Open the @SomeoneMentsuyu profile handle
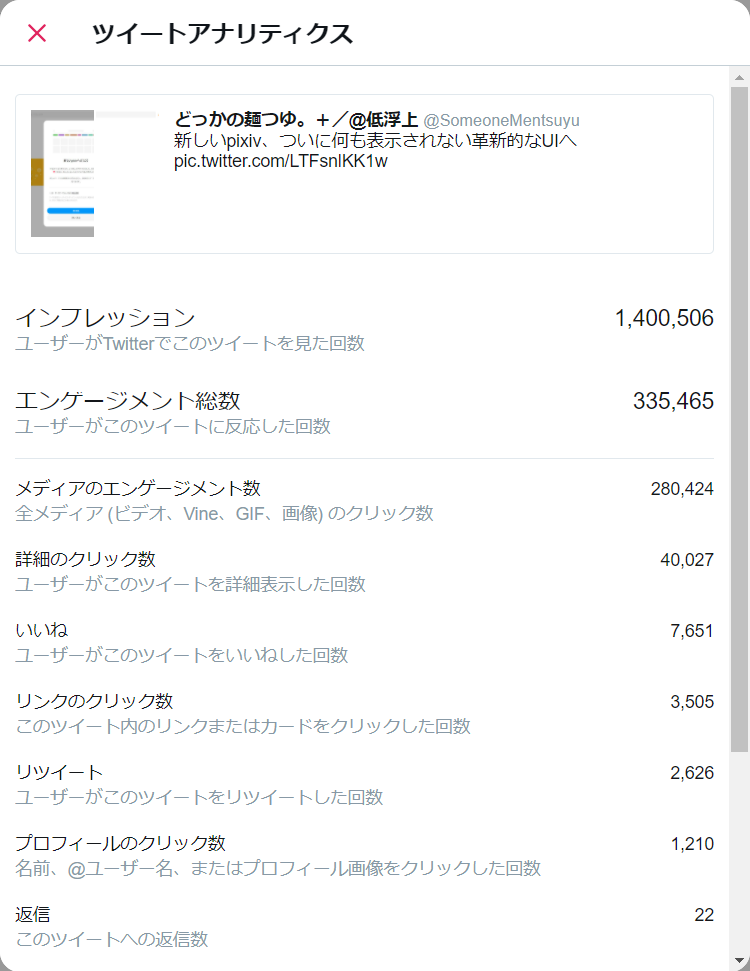The image size is (750, 971). 501,121
